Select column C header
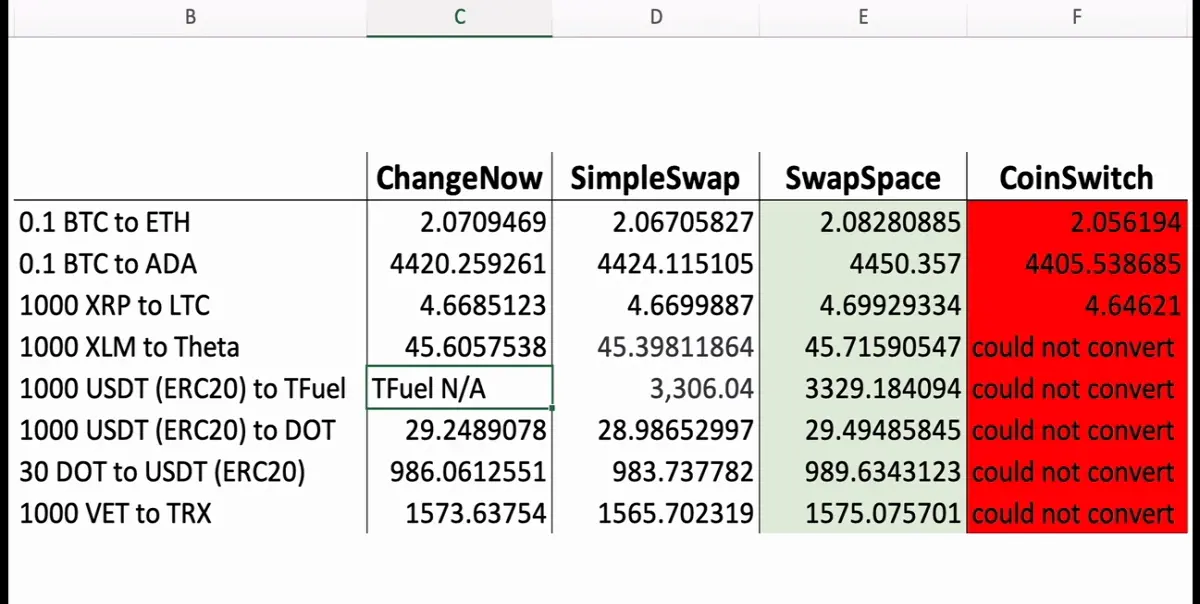This screenshot has width=1200, height=604. (459, 18)
